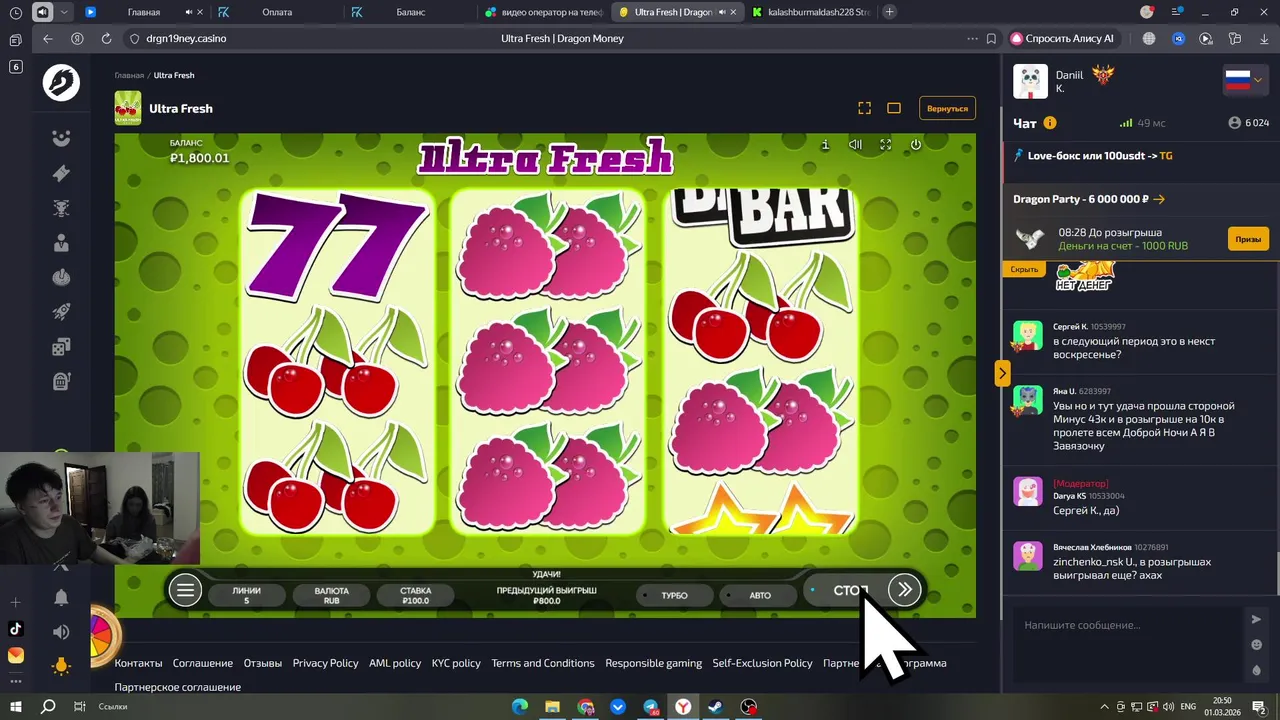Open the emoji picker in chat
The width and height of the screenshot is (1280, 720).
point(1256,645)
